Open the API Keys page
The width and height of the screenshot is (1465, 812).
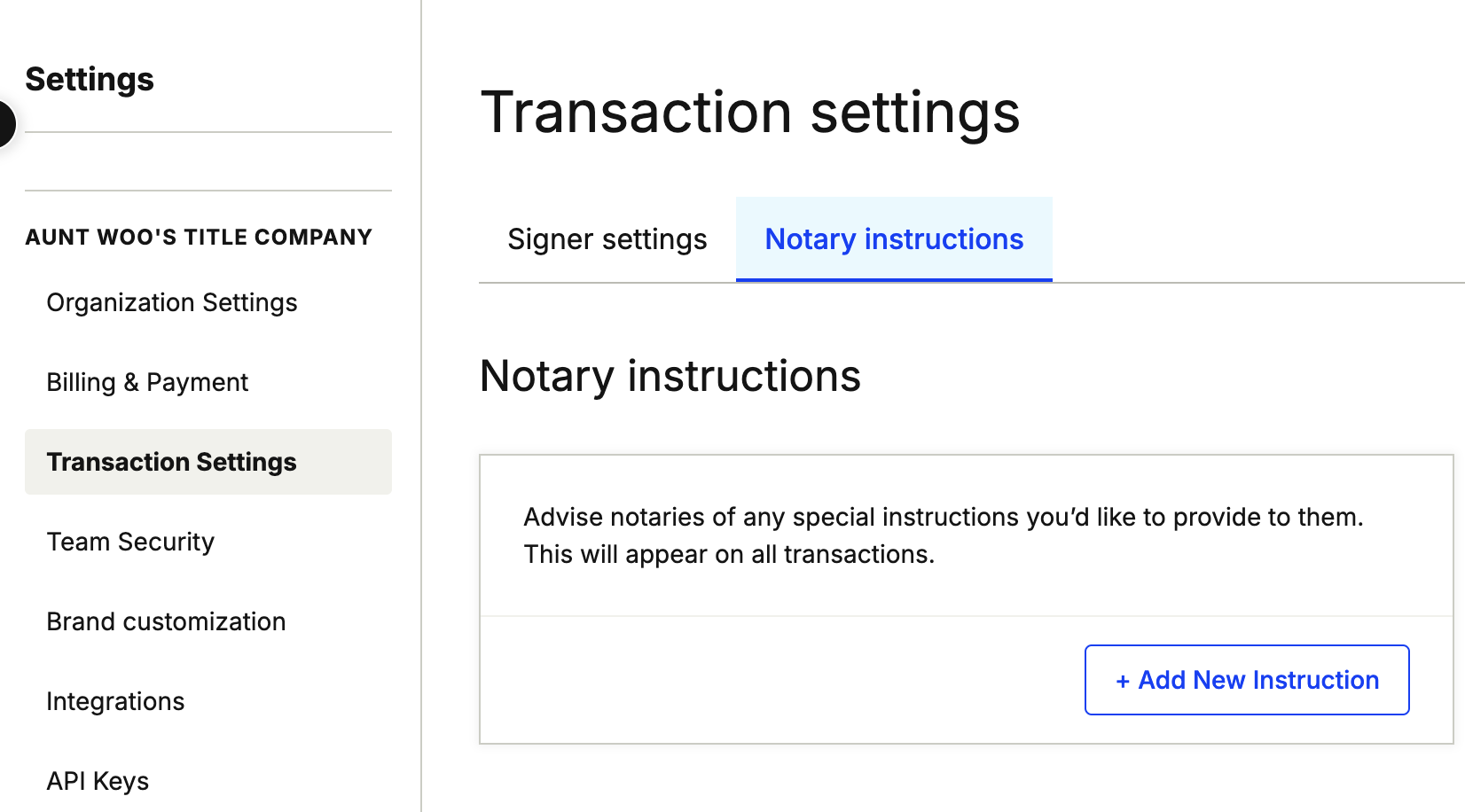pyautogui.click(x=98, y=781)
